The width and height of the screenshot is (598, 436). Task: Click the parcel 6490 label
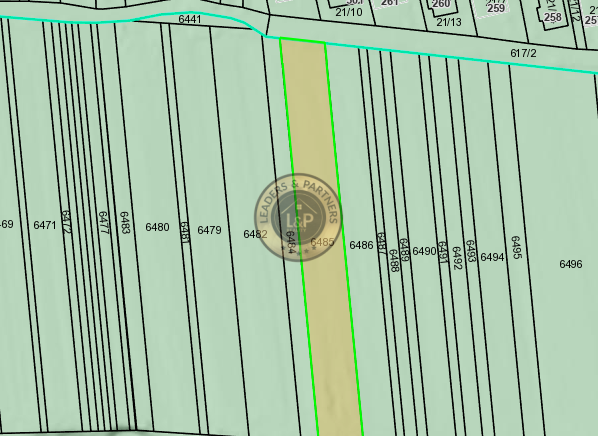tap(424, 251)
